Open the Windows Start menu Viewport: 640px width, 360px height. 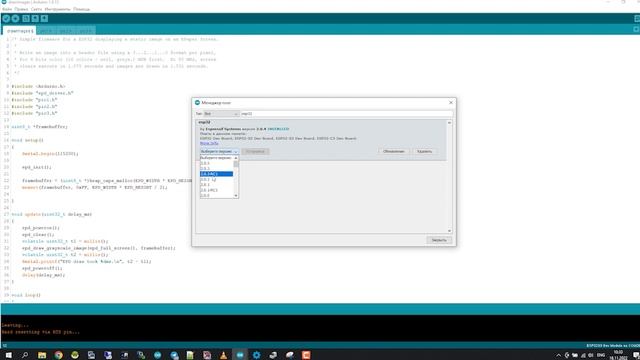[8, 355]
